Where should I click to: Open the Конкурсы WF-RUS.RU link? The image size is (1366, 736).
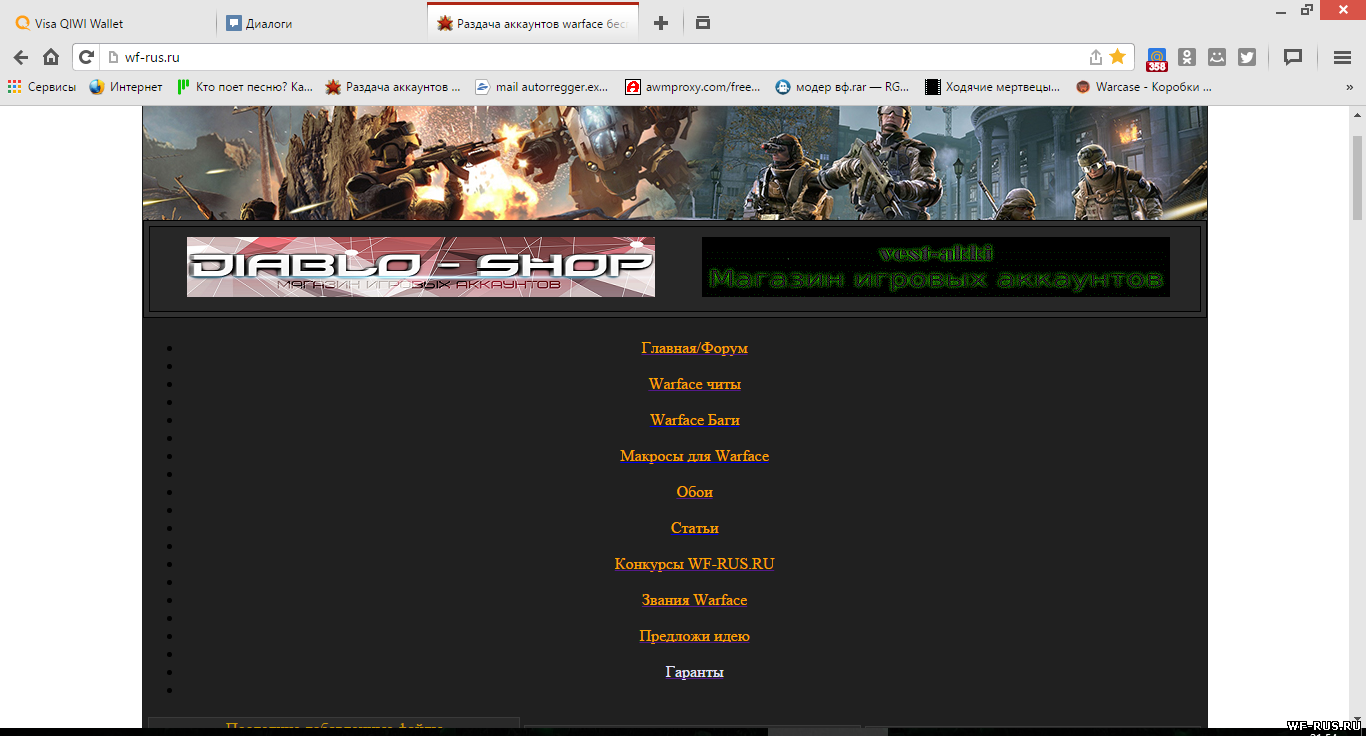(x=694, y=564)
